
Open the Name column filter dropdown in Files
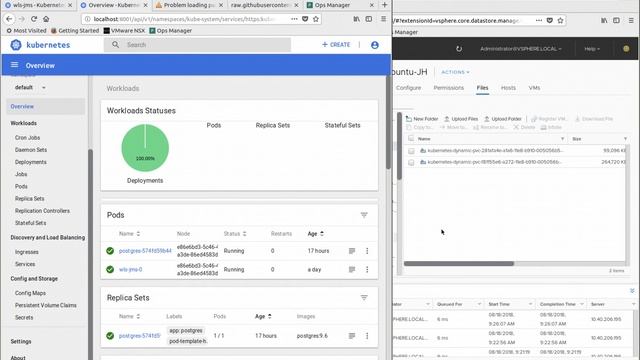point(562,139)
